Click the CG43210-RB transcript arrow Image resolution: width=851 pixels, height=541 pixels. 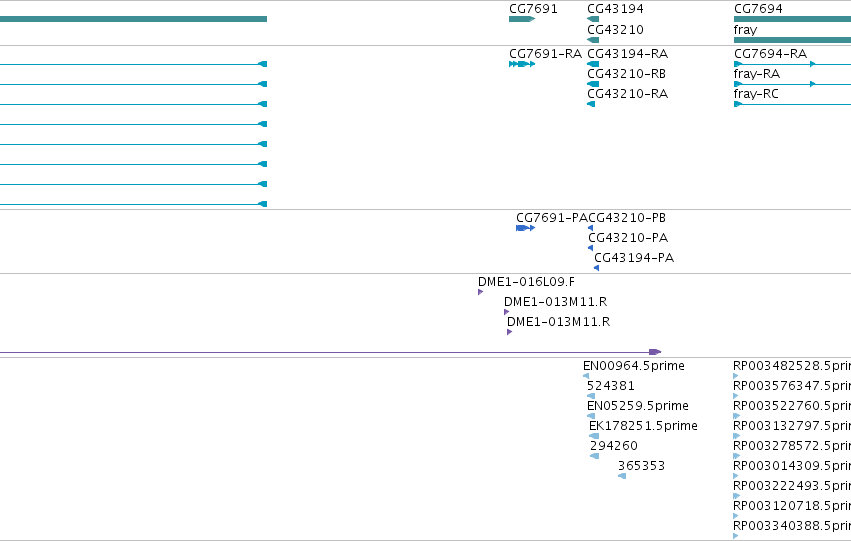[593, 84]
